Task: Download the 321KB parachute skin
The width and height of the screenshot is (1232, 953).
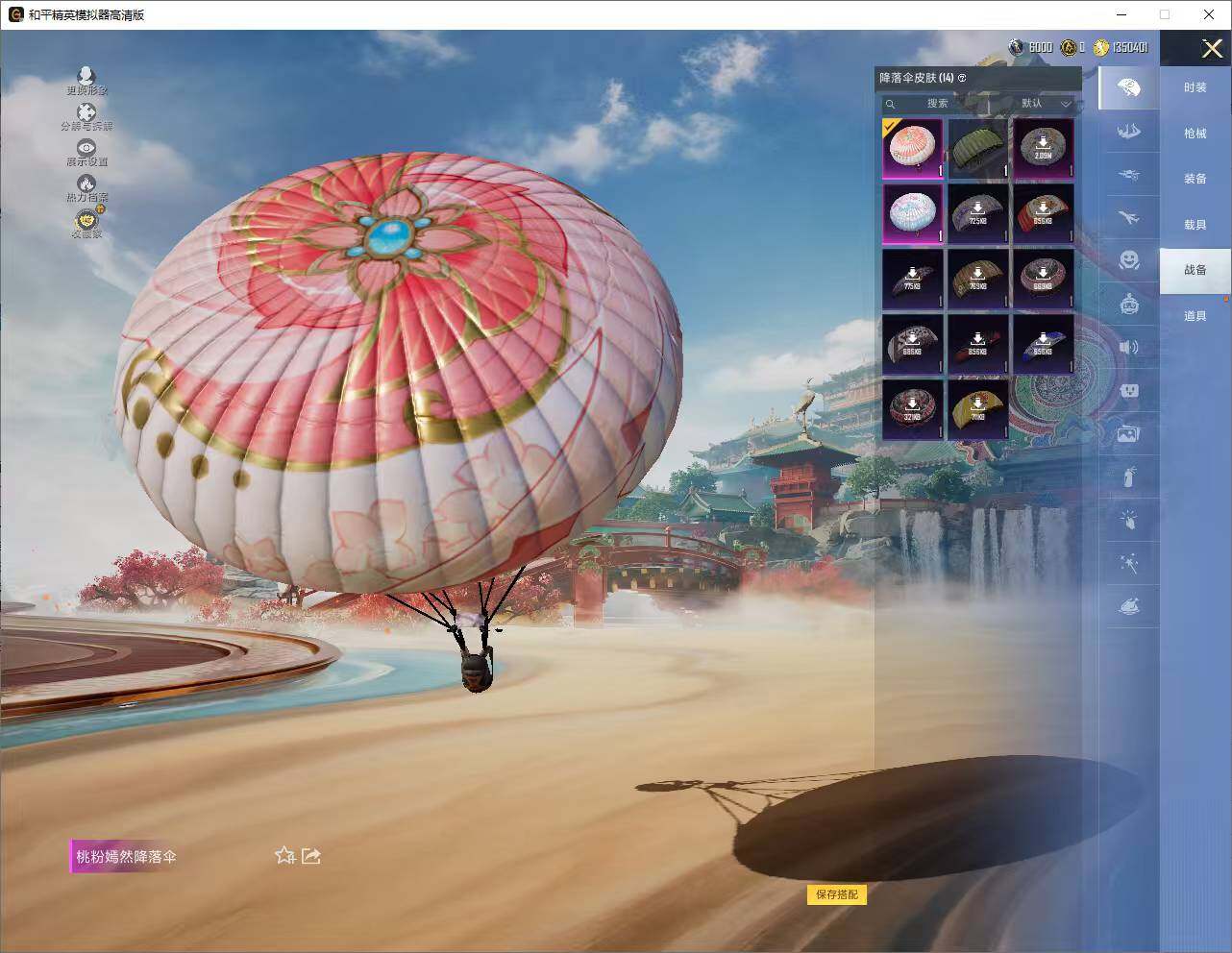Action: [913, 409]
